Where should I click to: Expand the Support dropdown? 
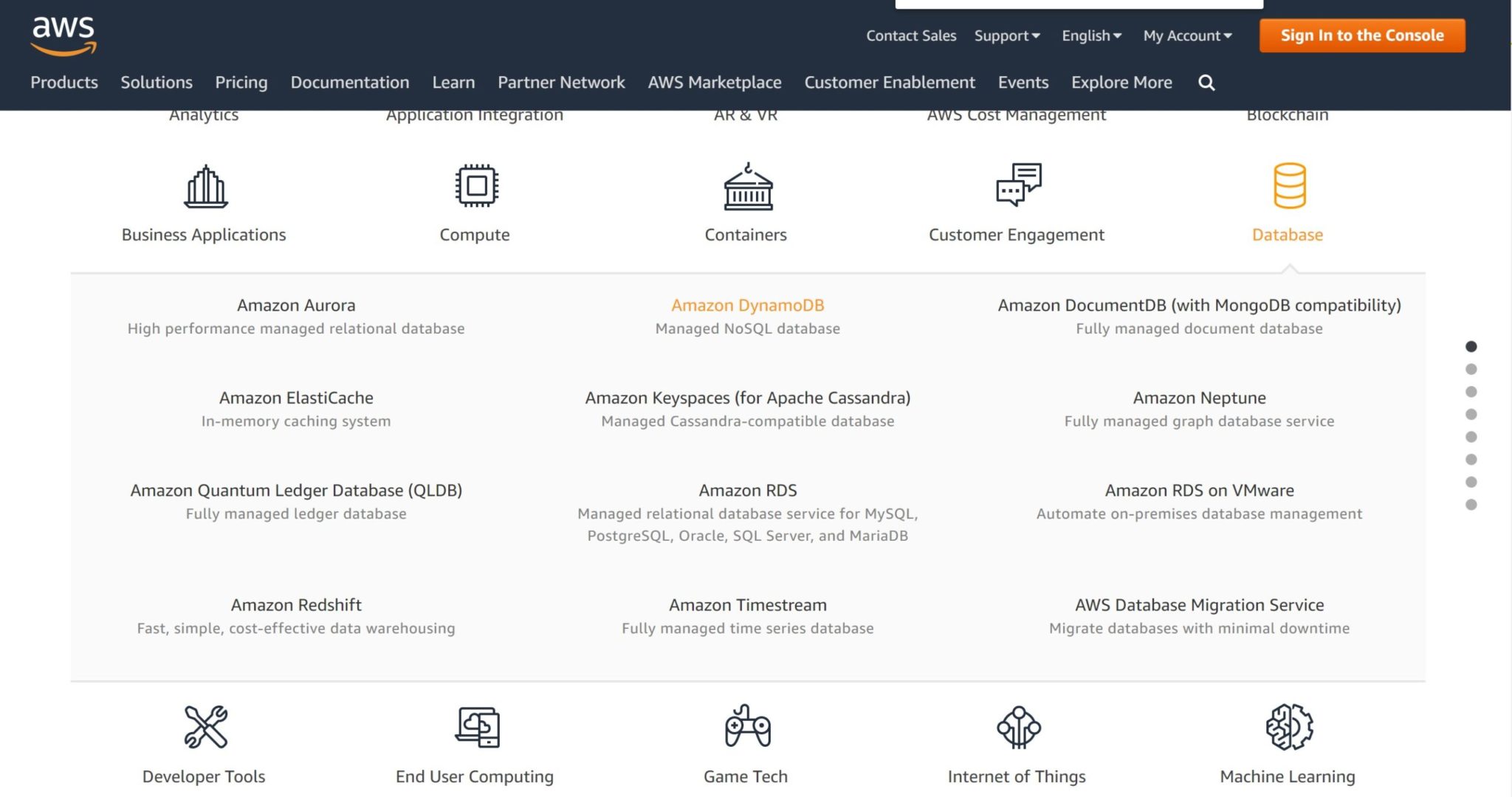[1007, 35]
